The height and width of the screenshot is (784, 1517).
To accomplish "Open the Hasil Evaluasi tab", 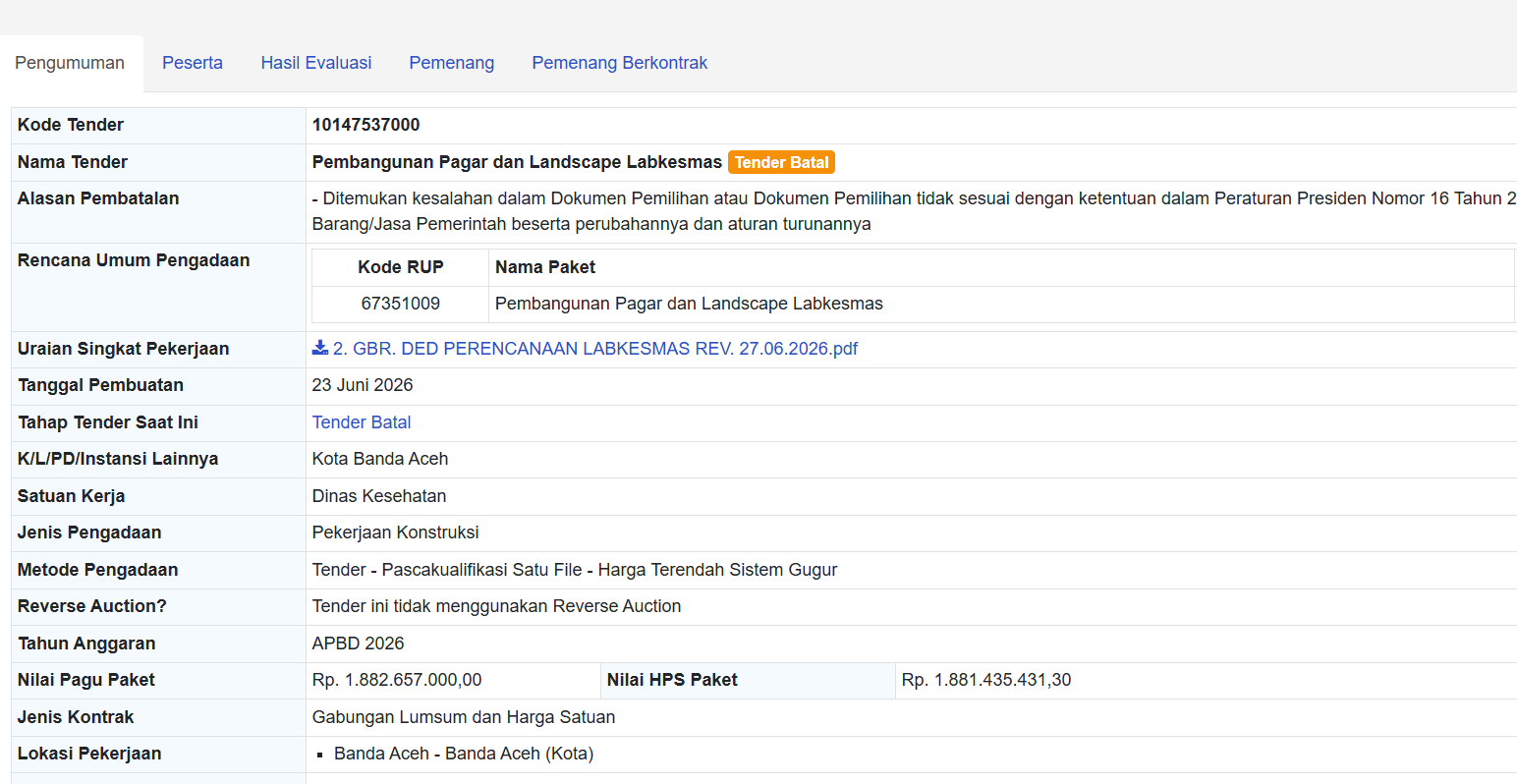I will [x=316, y=63].
